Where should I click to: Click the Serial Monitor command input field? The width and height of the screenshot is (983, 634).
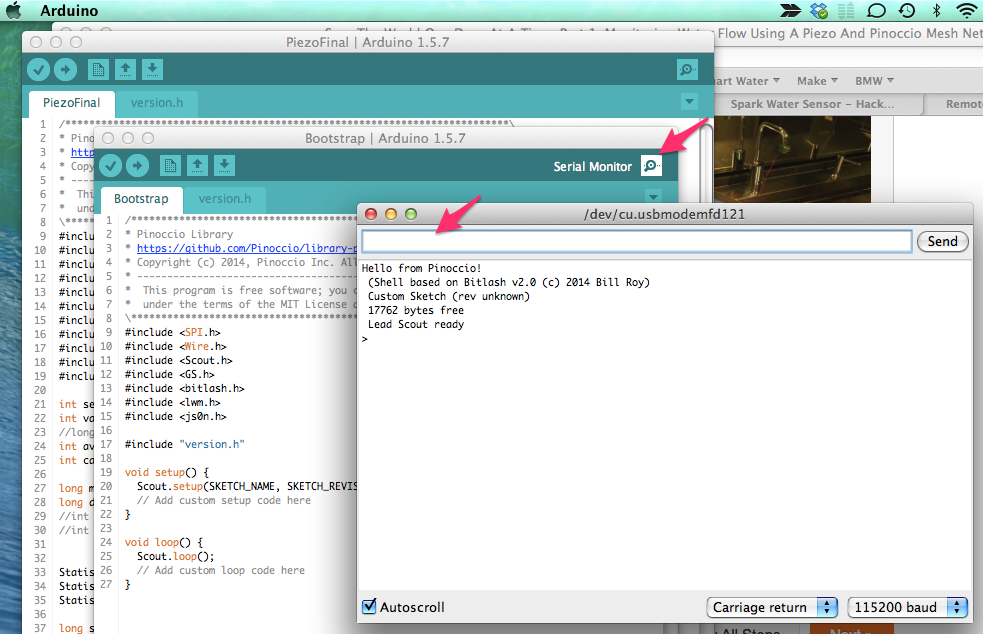(x=636, y=241)
